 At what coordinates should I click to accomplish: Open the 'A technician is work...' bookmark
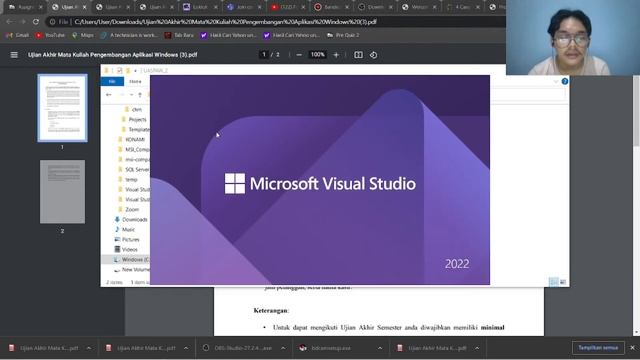point(129,36)
